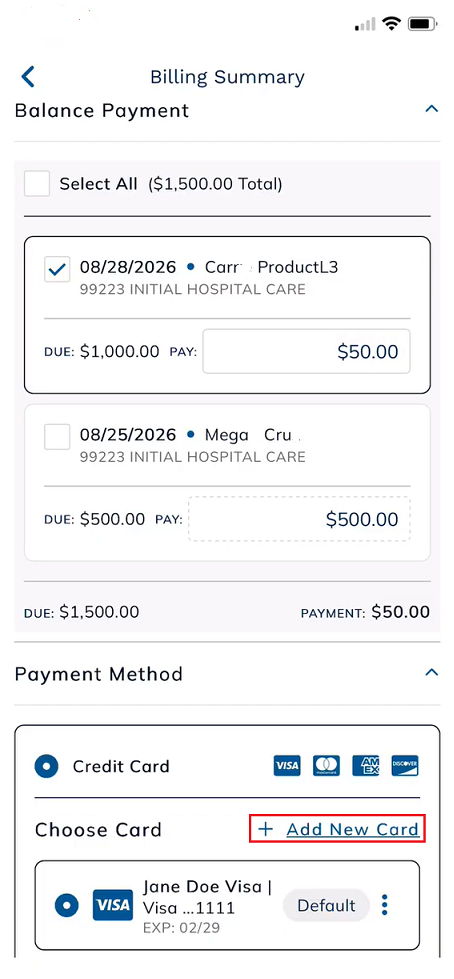
Task: Select the Credit Card radio option
Action: [47, 765]
